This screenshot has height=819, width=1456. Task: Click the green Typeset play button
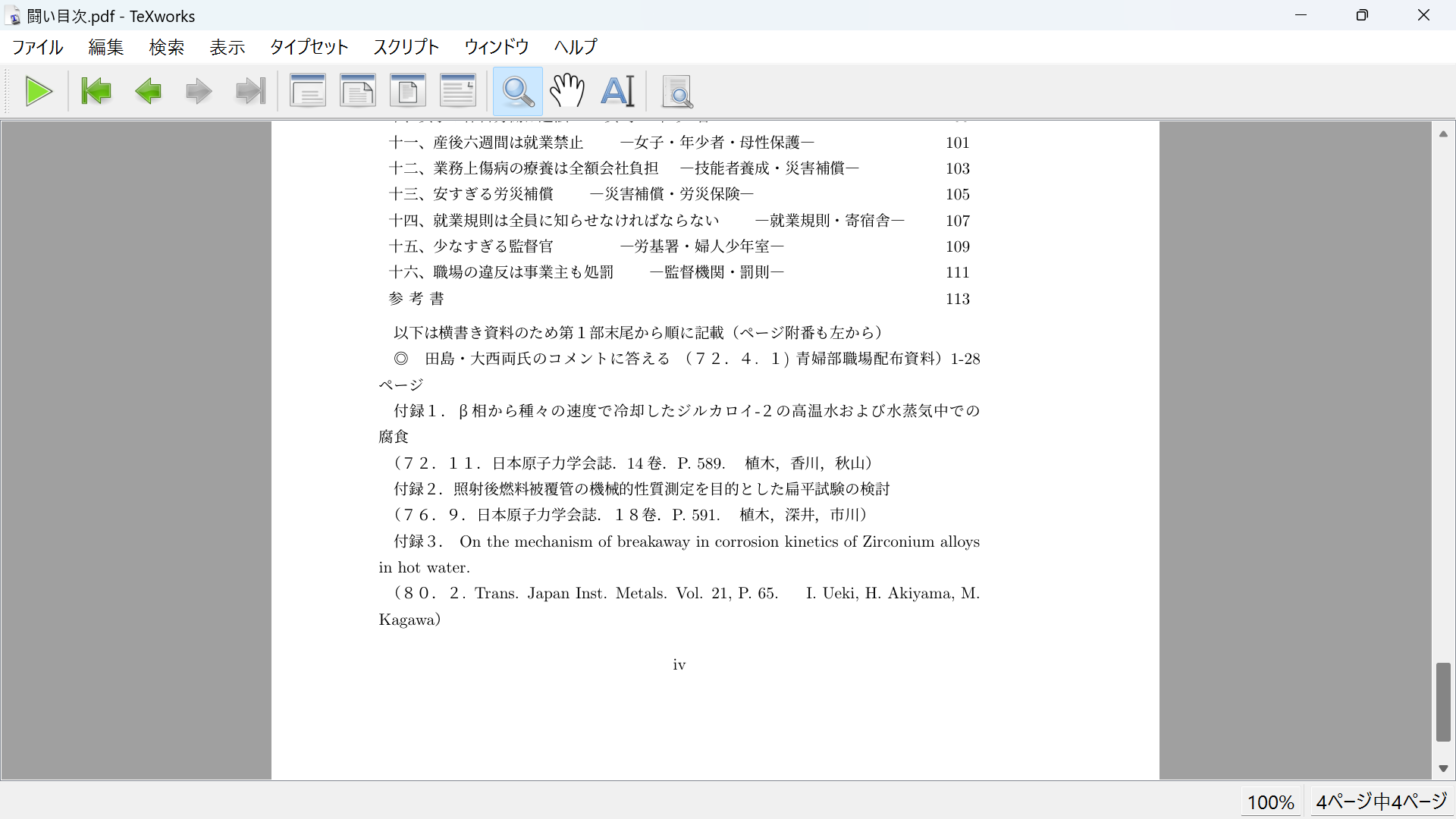[x=39, y=92]
